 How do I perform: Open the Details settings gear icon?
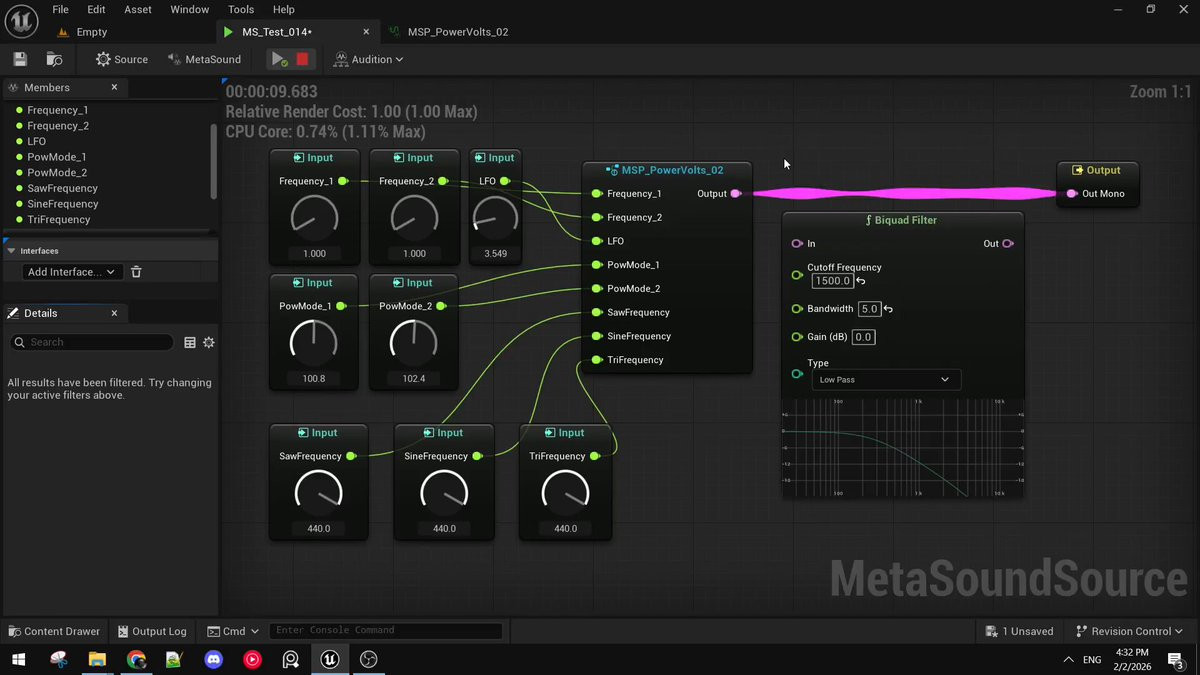tap(208, 342)
